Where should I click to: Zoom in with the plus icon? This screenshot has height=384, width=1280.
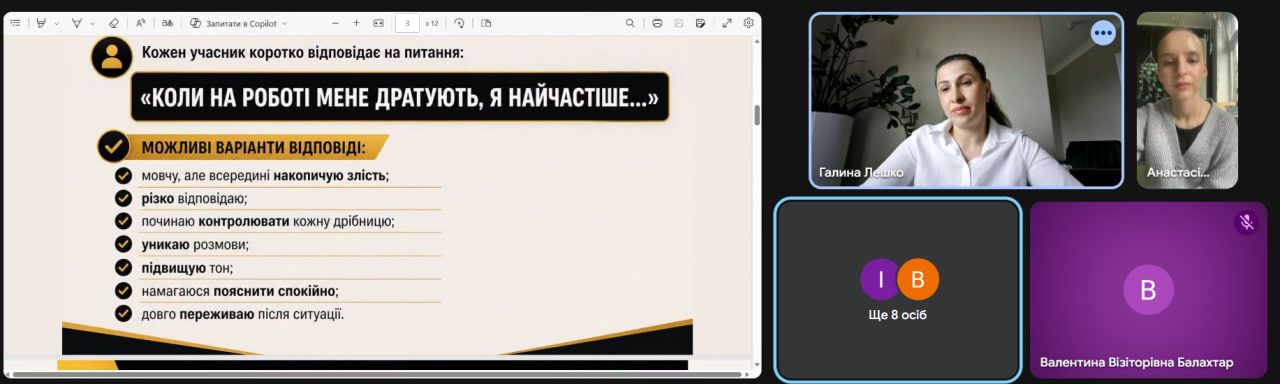pos(356,22)
